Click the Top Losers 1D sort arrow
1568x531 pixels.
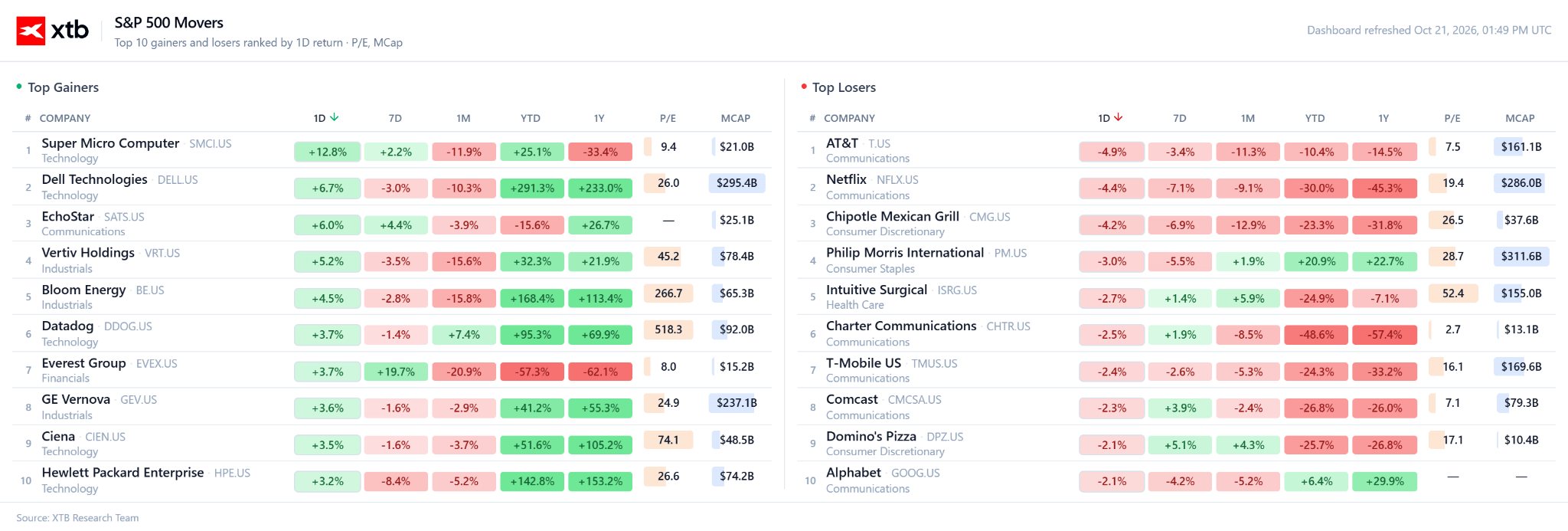tap(1119, 118)
